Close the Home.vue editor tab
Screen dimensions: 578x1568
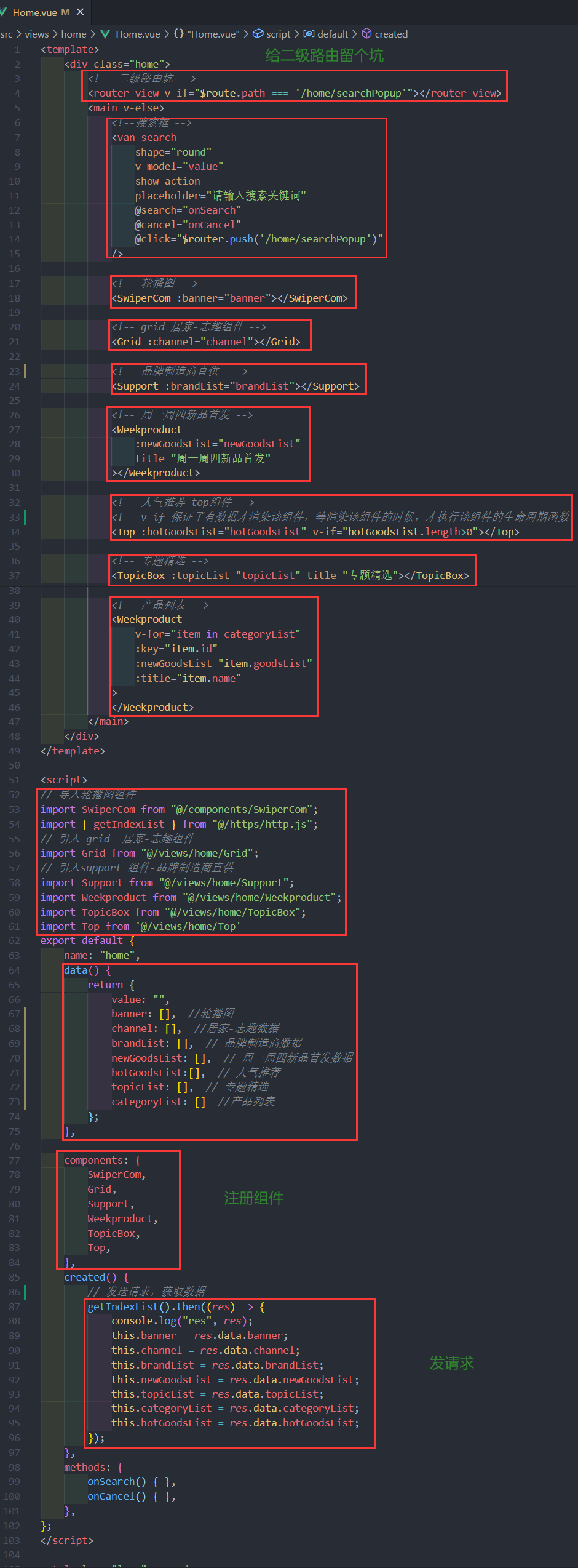80,12
